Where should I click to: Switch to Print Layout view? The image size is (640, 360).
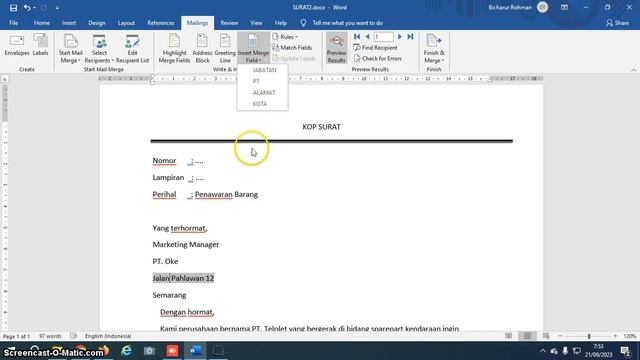pos(527,336)
